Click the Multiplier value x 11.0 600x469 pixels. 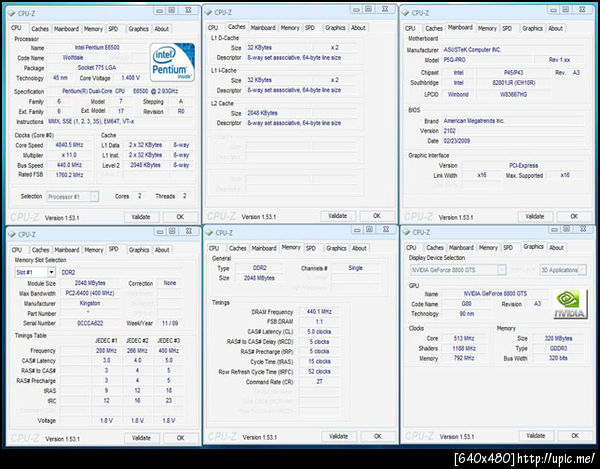[69, 155]
